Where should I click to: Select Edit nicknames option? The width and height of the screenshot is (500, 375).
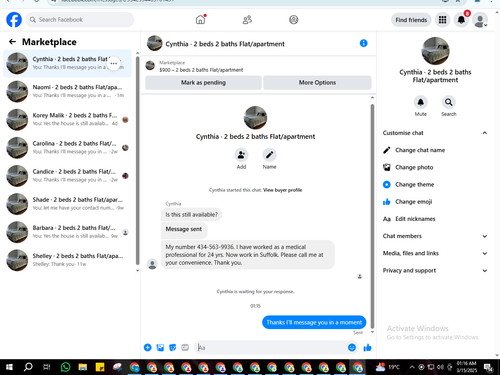pyautogui.click(x=435, y=219)
